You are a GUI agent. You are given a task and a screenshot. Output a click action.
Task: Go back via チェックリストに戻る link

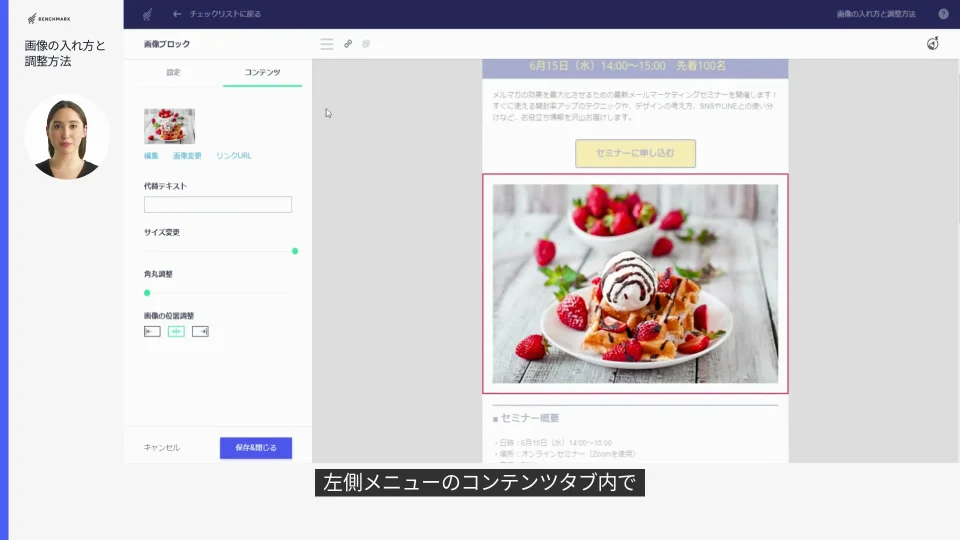point(225,13)
